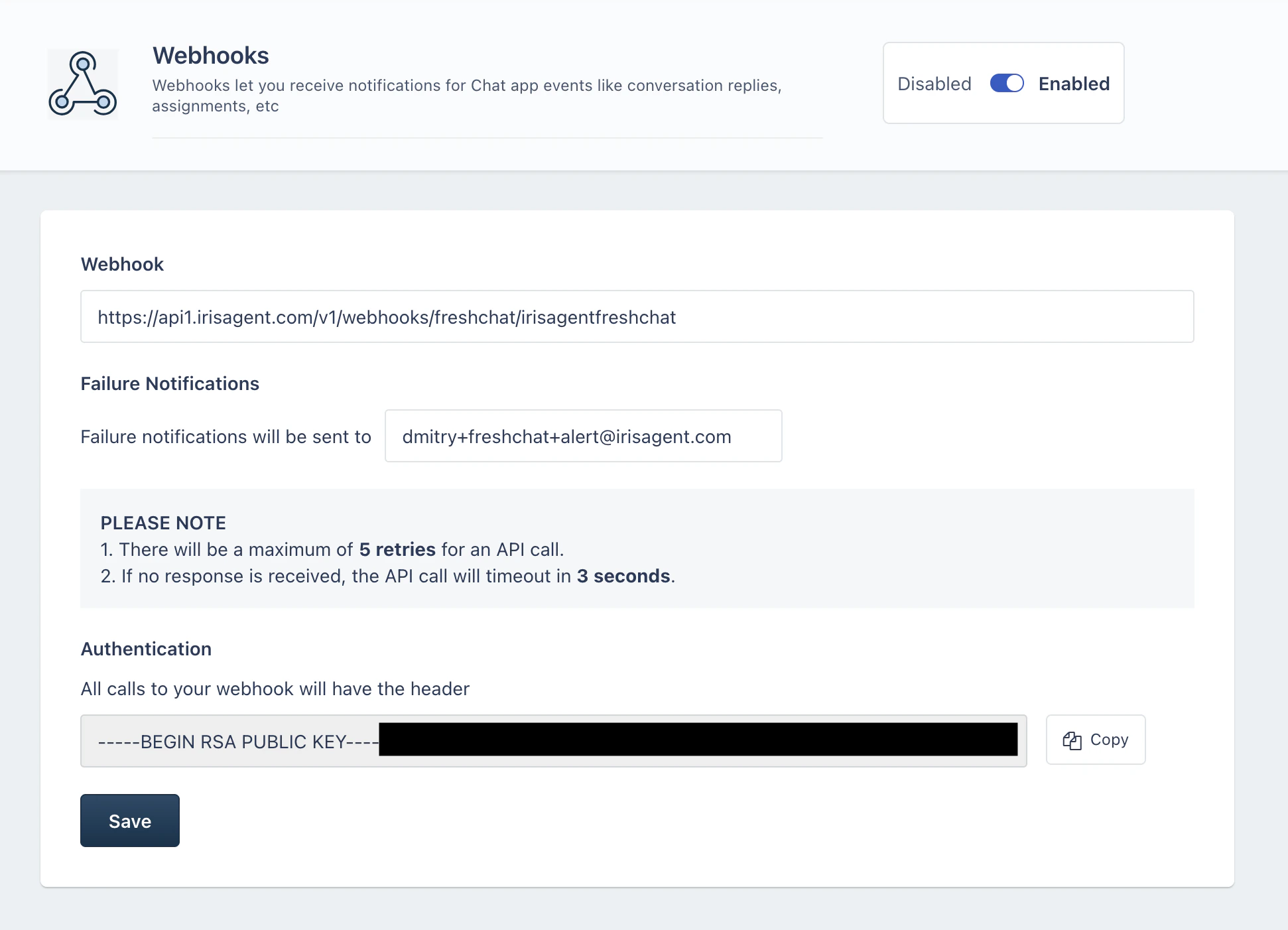Click the Disabled label next to the switch
The image size is (1288, 930).
pos(934,84)
